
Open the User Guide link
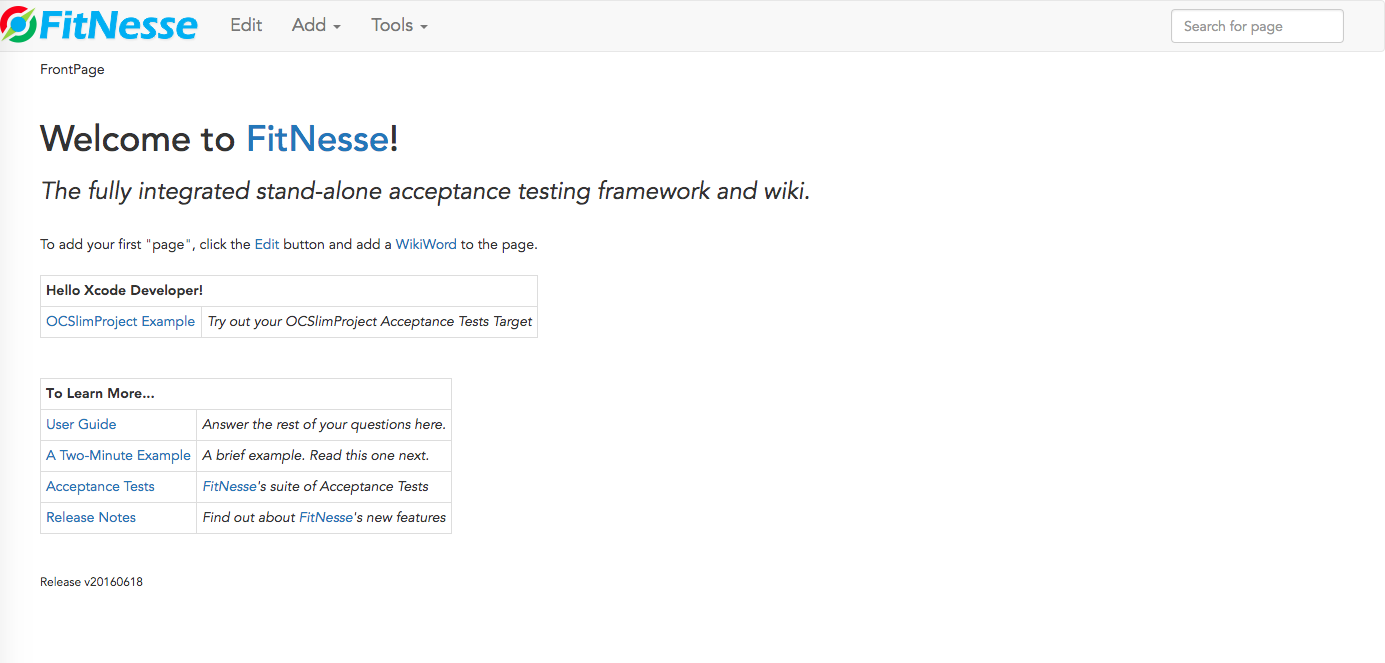[81, 424]
